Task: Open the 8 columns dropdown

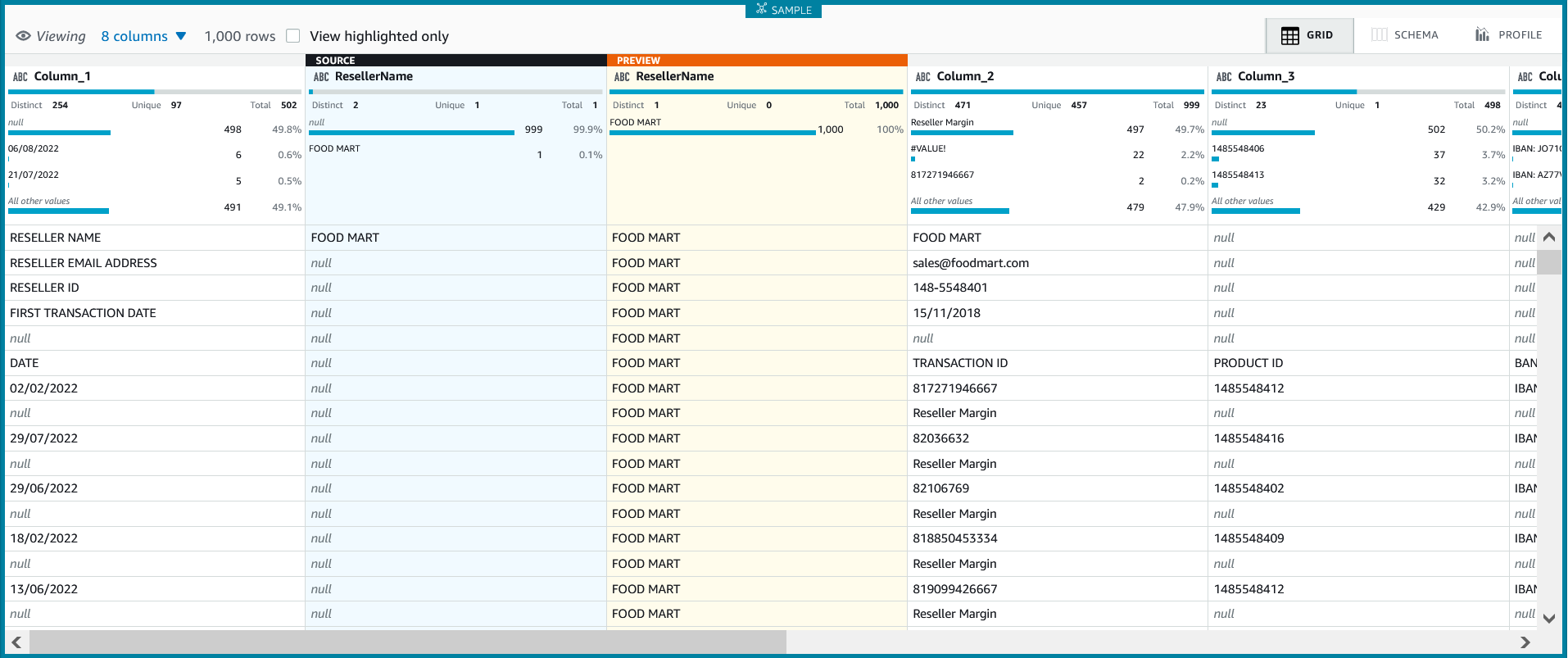Action: (x=143, y=36)
